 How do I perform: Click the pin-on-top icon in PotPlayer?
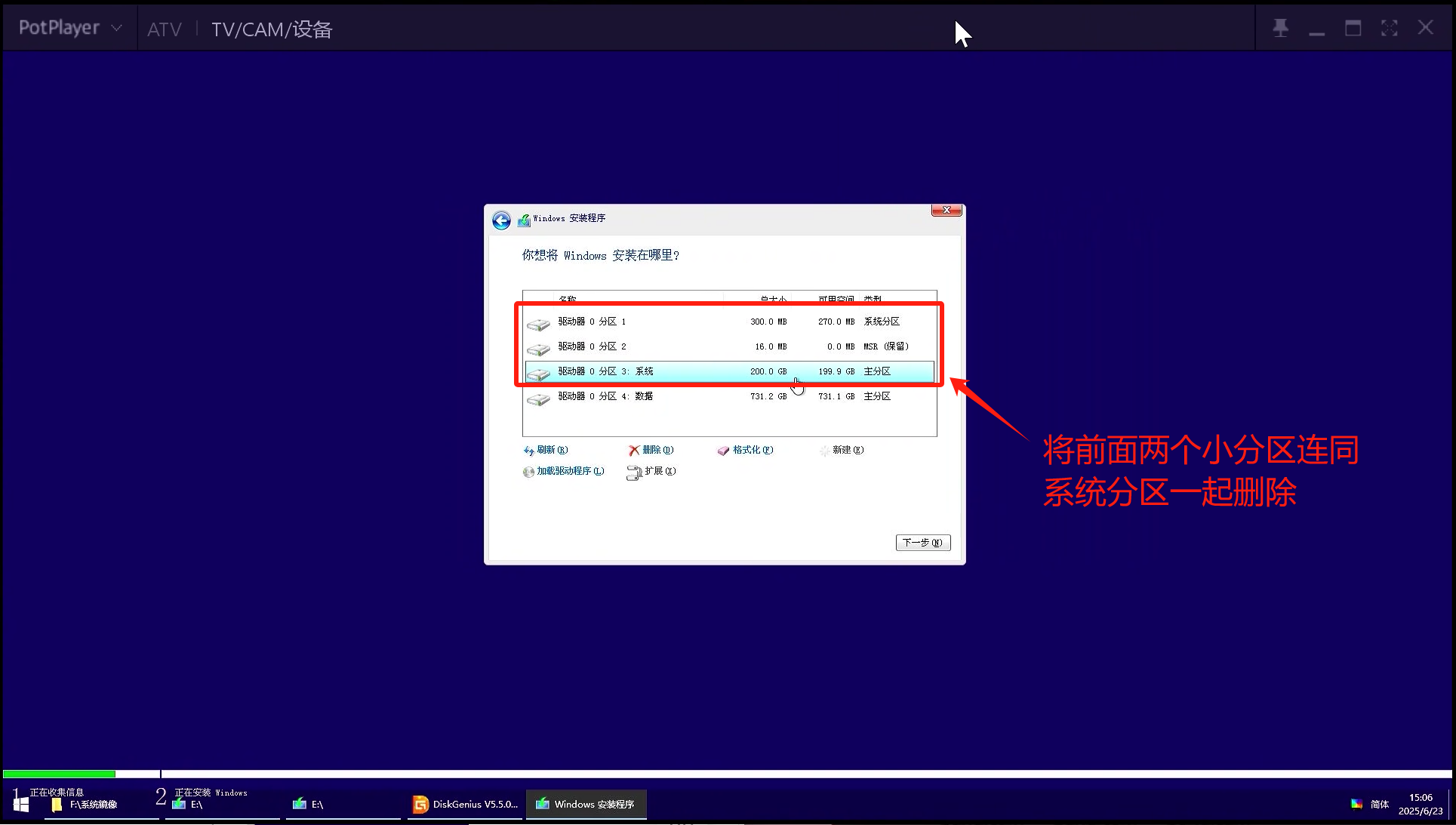coord(1280,29)
